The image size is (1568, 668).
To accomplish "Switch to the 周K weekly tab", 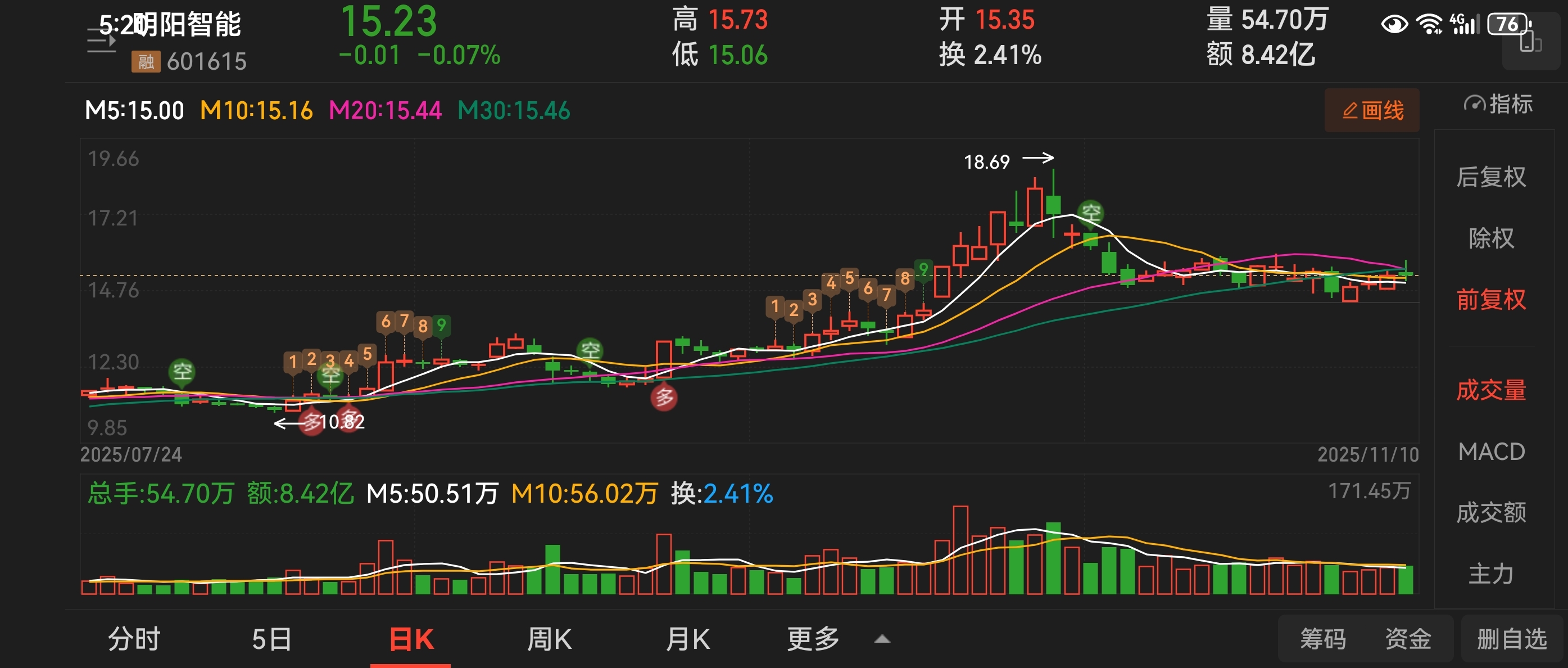I will [549, 639].
